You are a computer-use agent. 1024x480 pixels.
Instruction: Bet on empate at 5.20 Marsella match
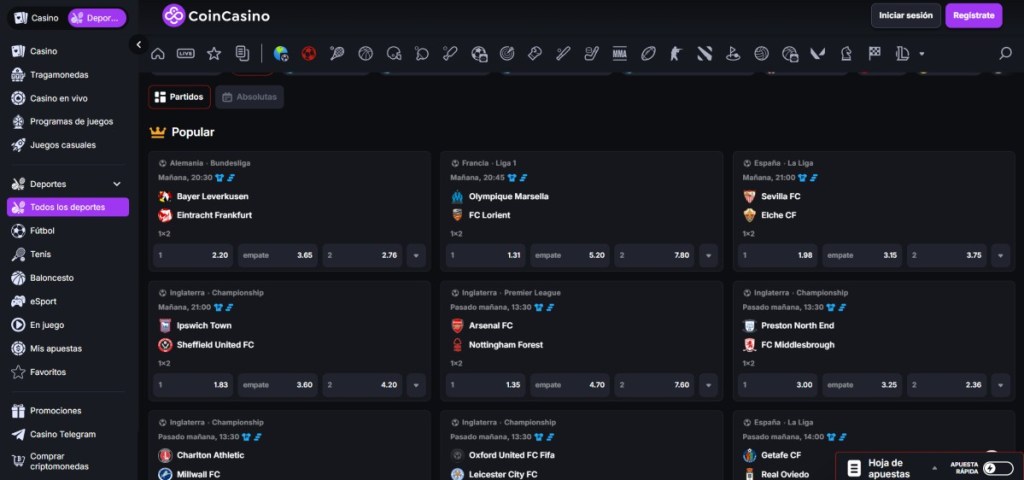point(569,255)
